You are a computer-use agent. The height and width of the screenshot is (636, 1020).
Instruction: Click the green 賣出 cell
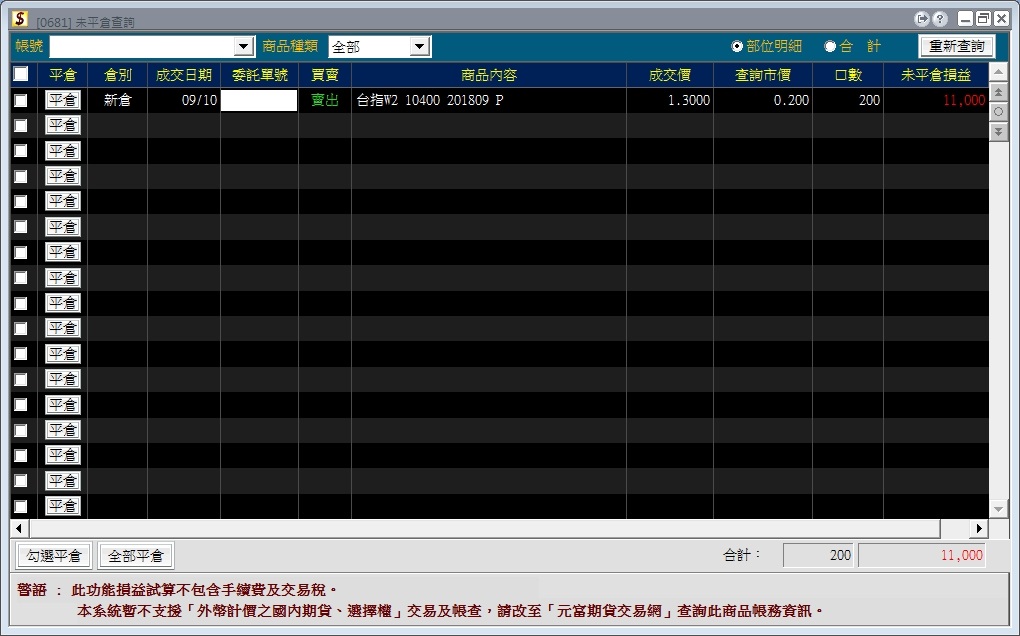pyautogui.click(x=325, y=100)
